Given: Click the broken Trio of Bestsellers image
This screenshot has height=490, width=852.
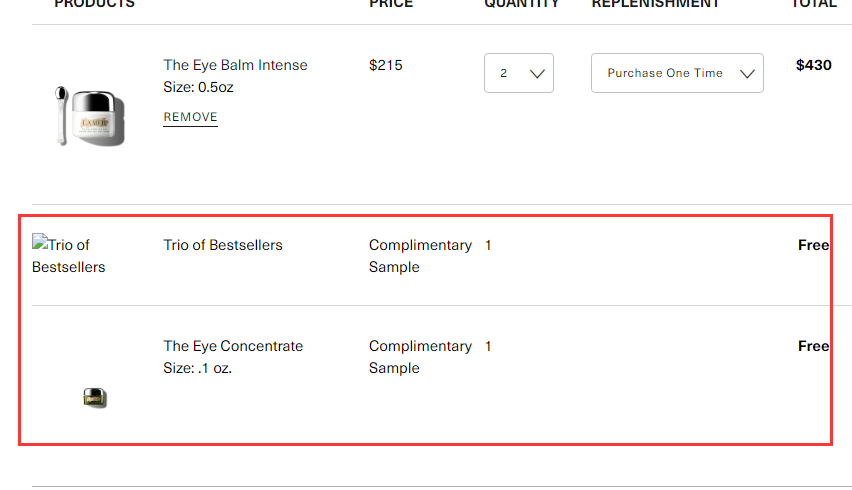Looking at the screenshot, I should 68,255.
